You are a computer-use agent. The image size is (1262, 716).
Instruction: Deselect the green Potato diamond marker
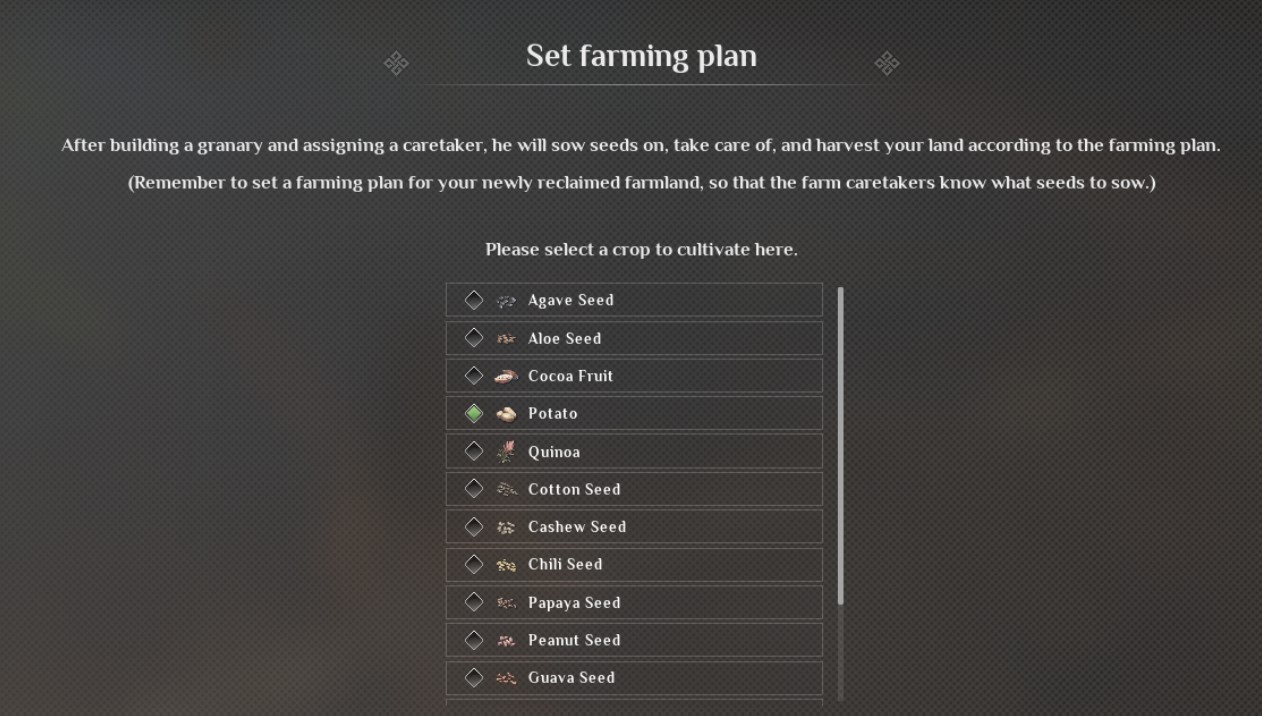(474, 413)
